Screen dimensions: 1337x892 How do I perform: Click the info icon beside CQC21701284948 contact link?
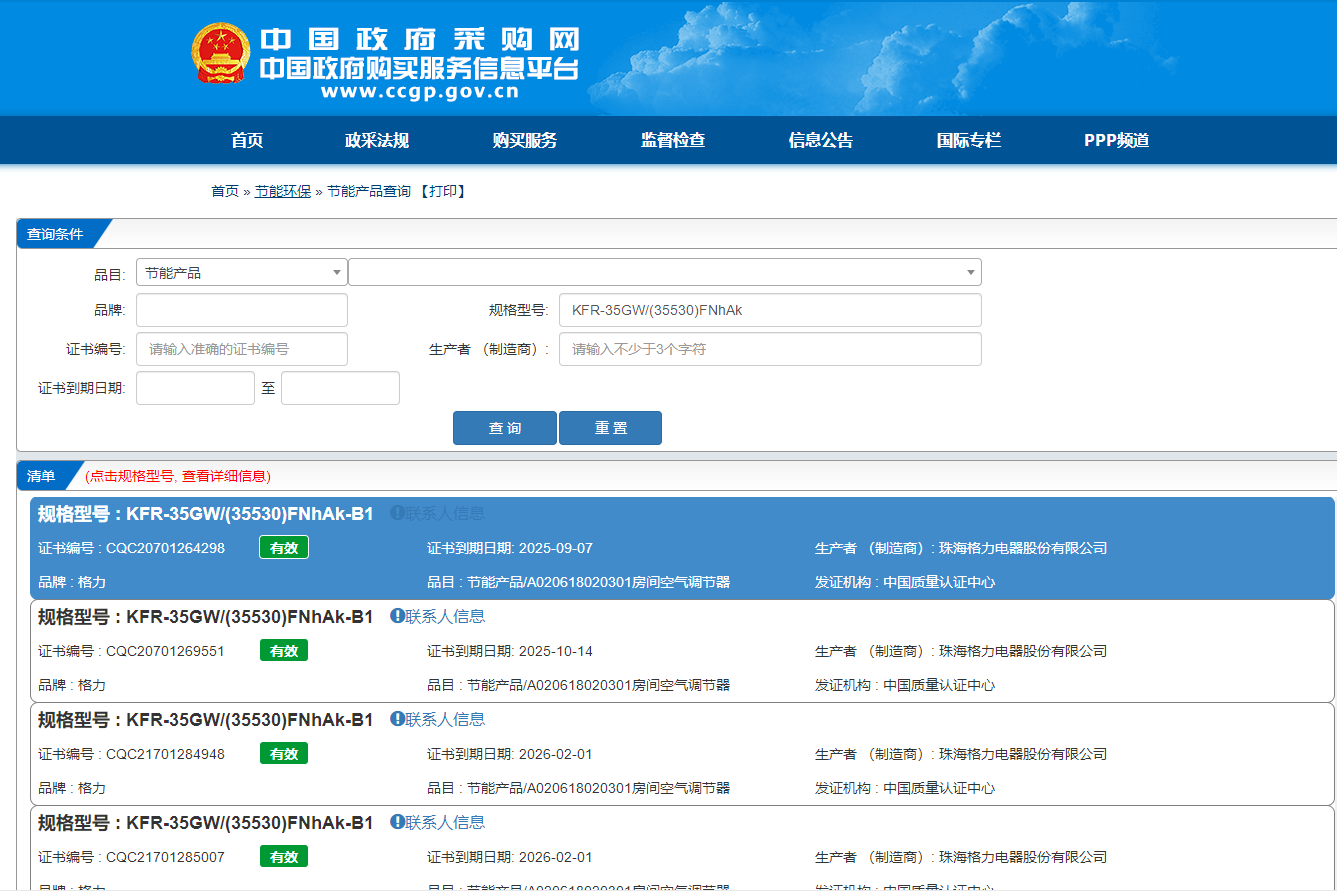point(397,719)
